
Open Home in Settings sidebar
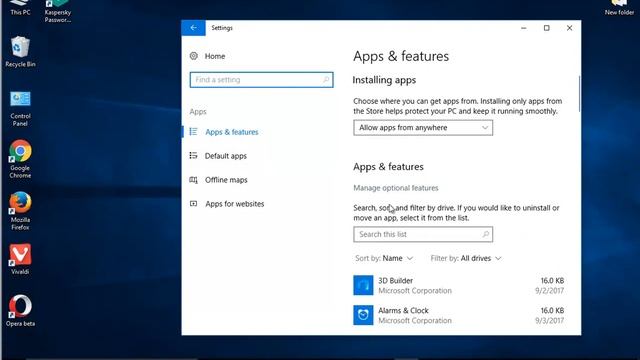pos(215,56)
